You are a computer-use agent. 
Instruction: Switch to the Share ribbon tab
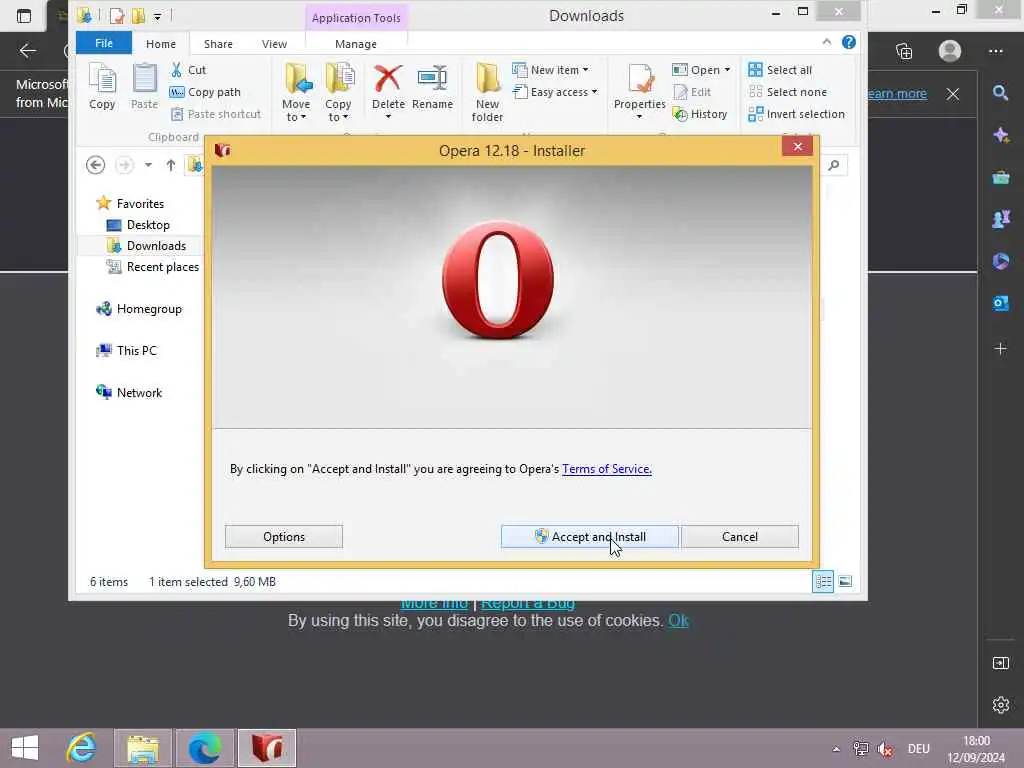pos(218,44)
